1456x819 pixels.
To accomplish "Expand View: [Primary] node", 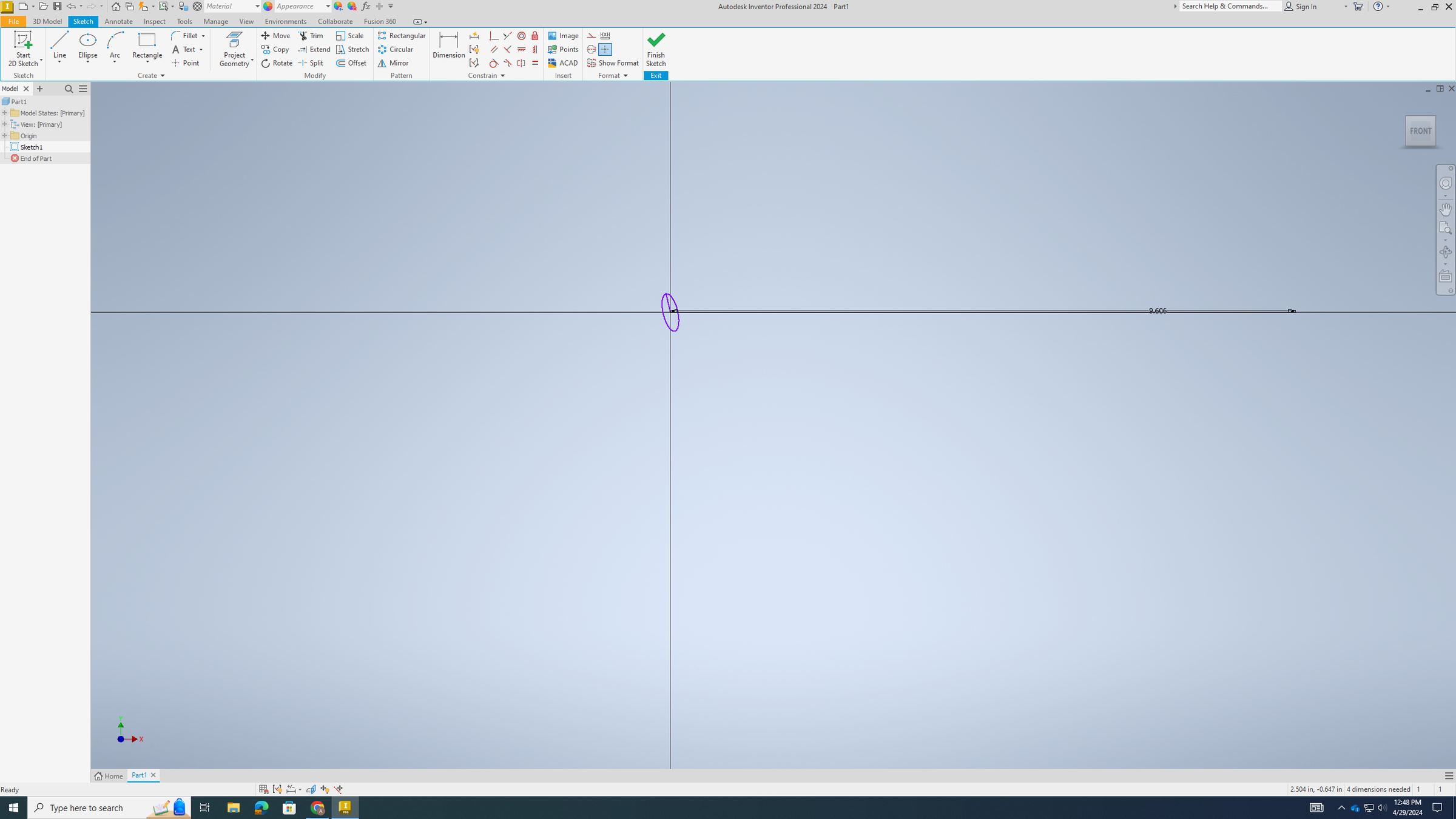I will coord(5,124).
